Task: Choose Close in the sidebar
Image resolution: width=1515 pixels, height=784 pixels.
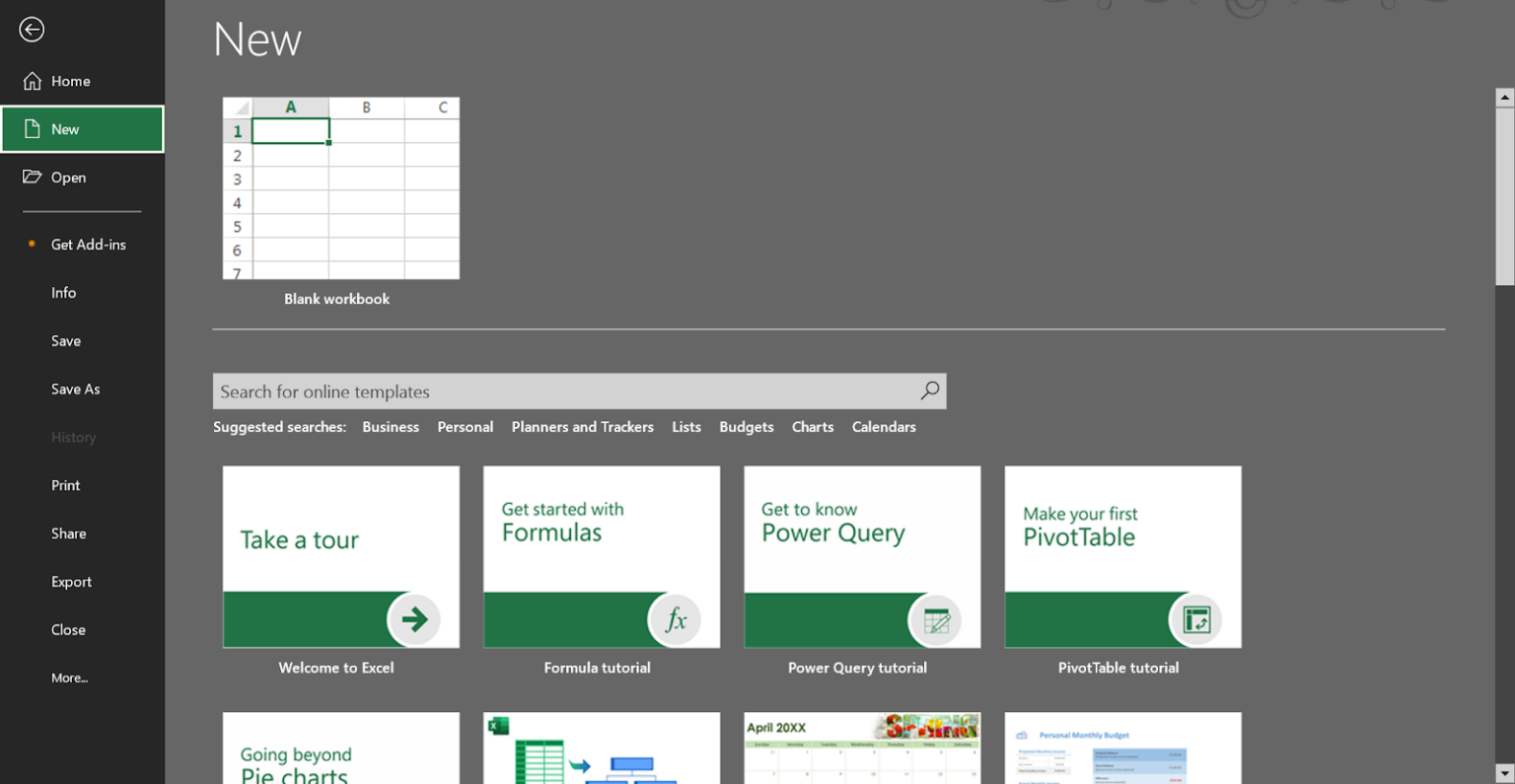Action: coord(83,630)
